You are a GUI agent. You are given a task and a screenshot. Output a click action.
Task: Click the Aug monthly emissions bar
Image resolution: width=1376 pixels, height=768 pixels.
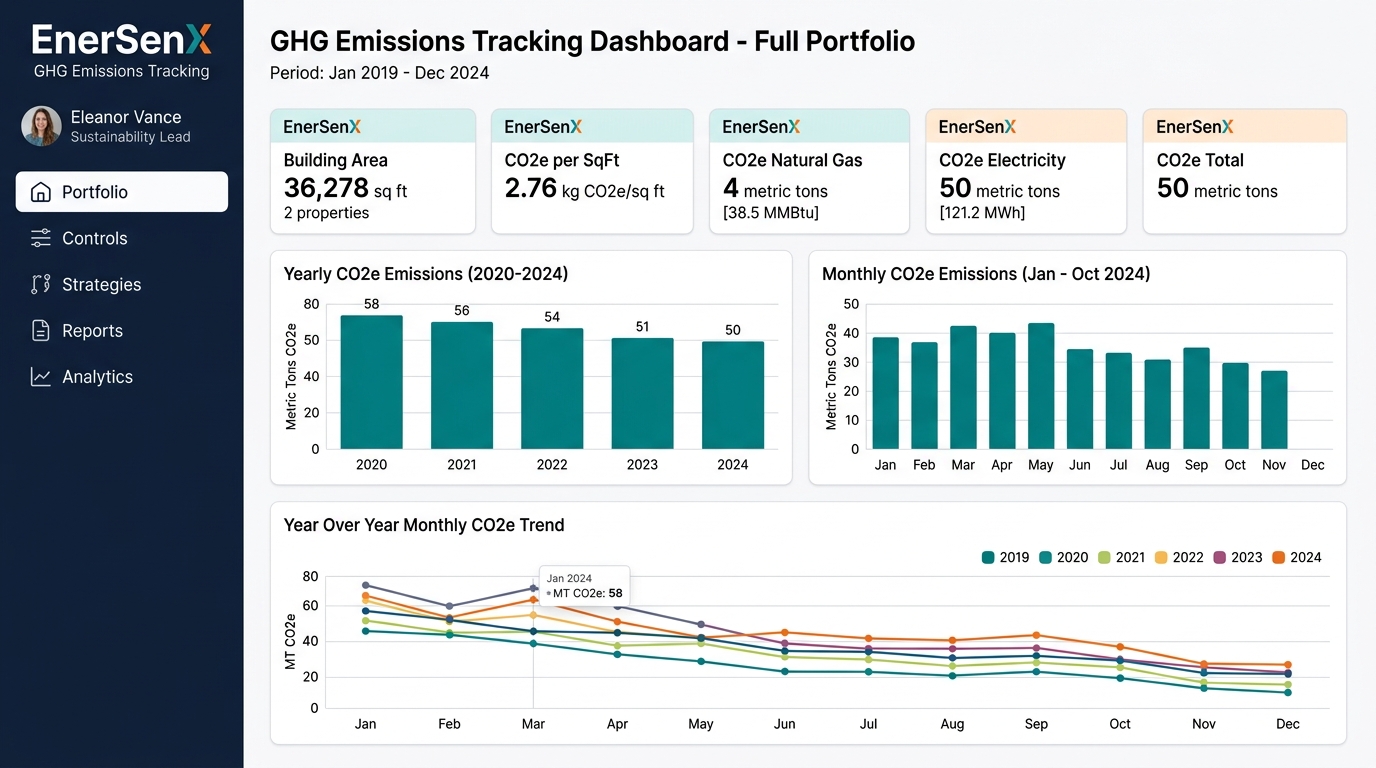(1157, 404)
